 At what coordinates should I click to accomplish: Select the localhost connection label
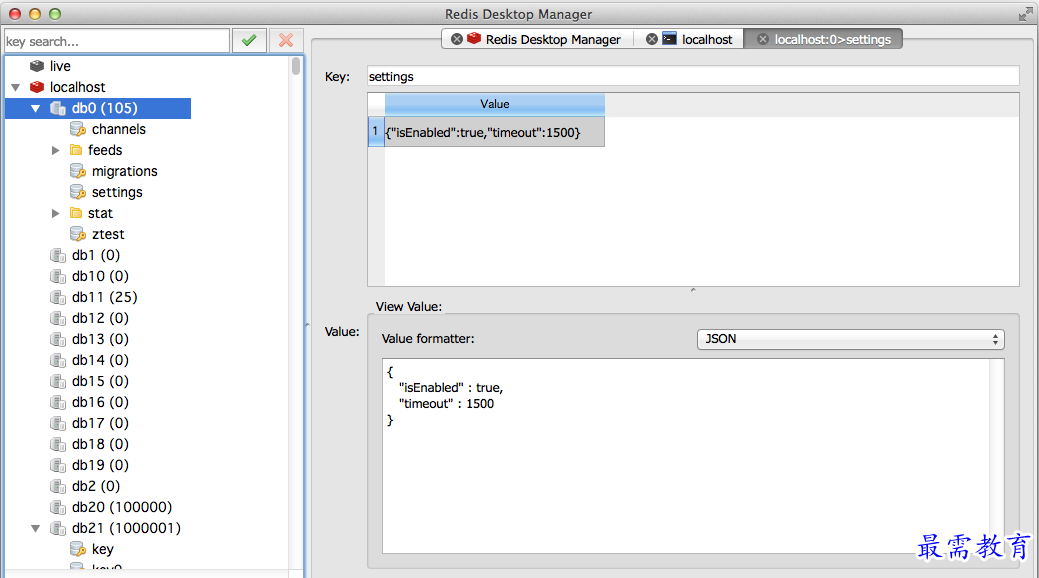78,87
